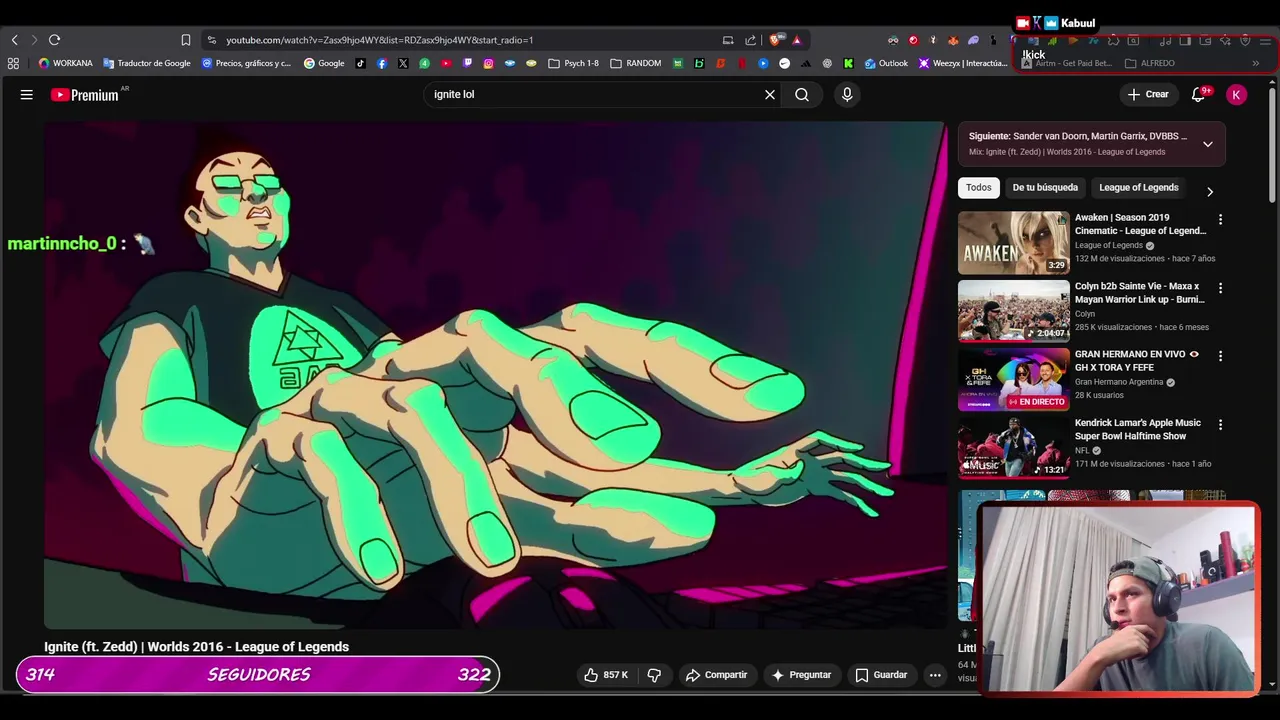Viewport: 1280px width, 720px height.
Task: Click the video title Ignite (ft. Zedd)
Action: 196,647
